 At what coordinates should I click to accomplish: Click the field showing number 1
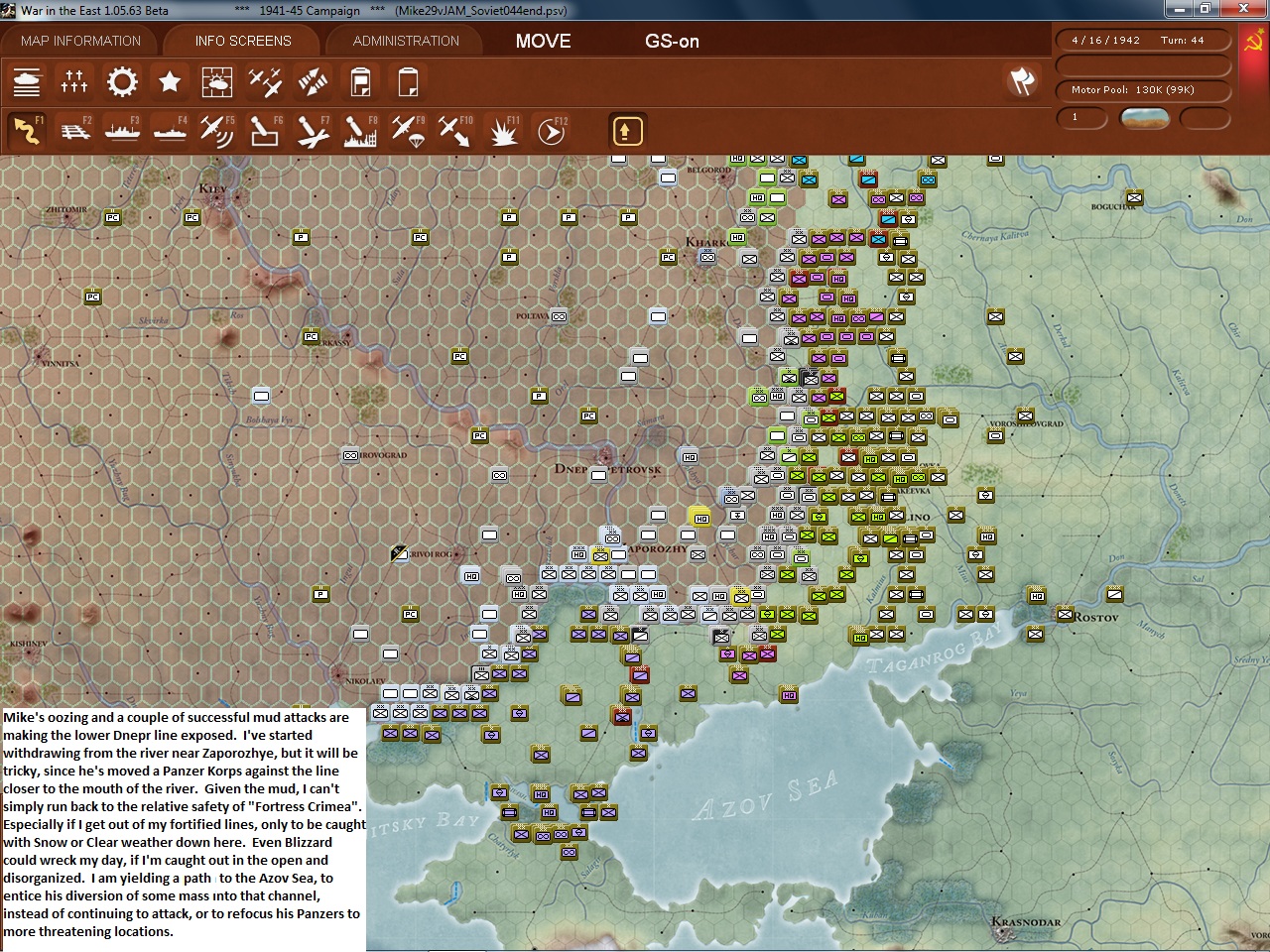[1082, 118]
